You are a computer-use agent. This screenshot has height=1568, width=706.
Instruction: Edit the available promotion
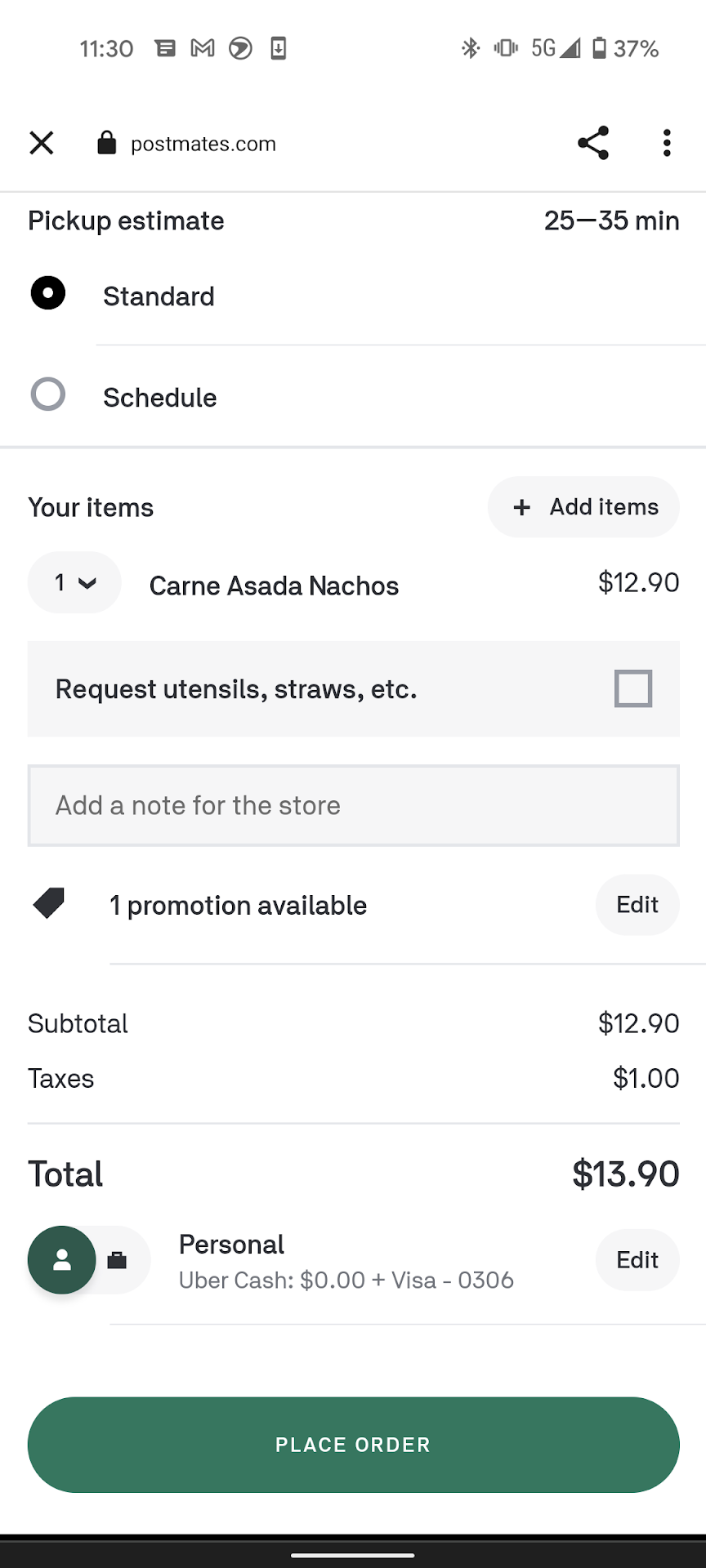pyautogui.click(x=637, y=905)
